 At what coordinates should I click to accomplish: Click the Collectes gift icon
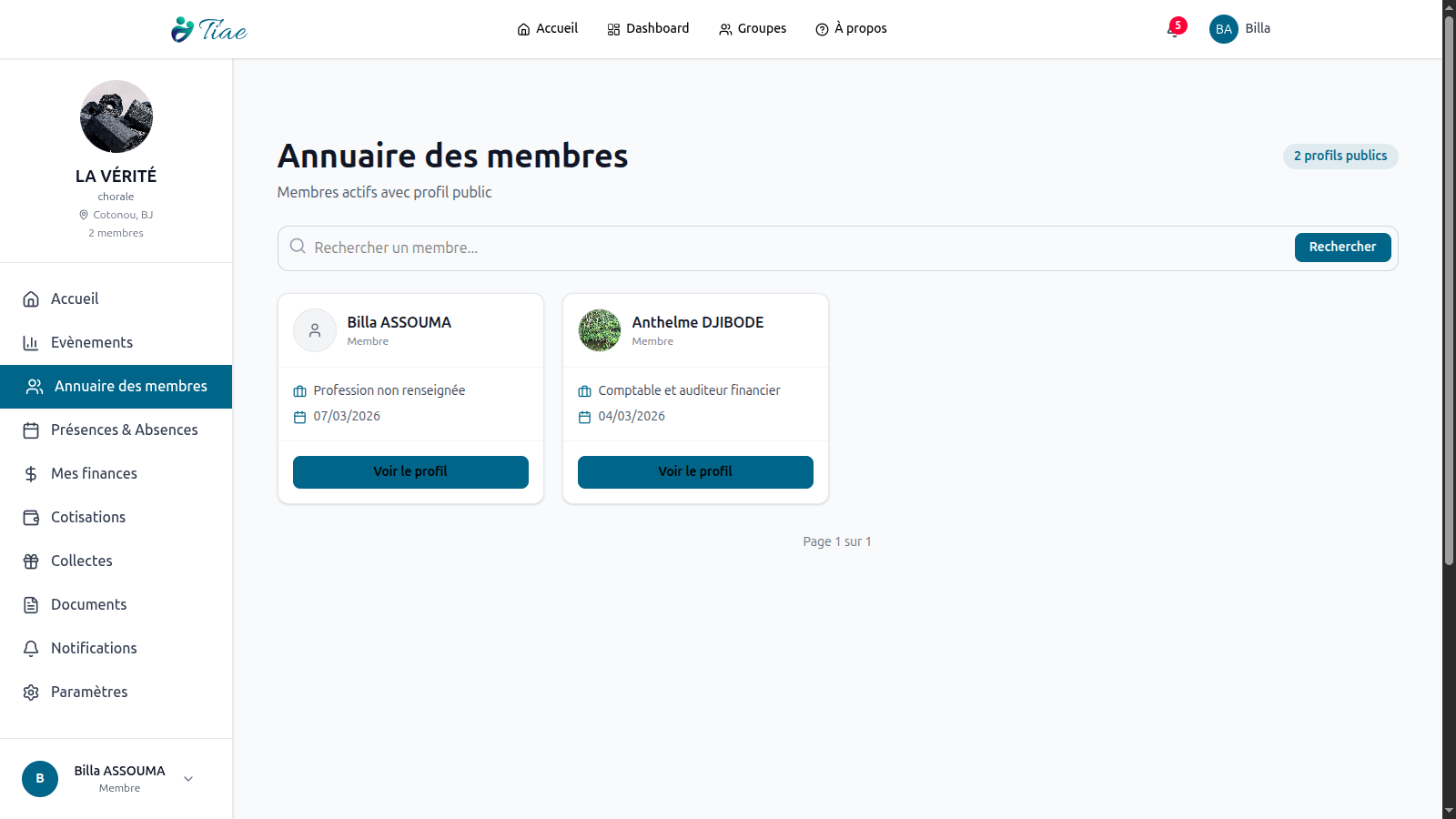point(31,561)
